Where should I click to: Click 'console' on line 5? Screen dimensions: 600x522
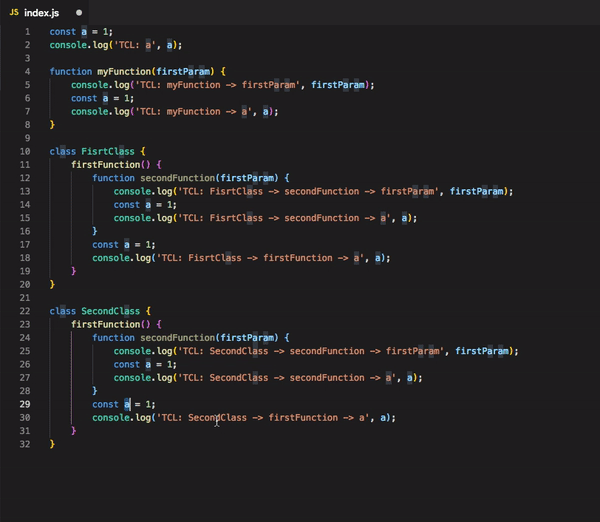[90, 85]
